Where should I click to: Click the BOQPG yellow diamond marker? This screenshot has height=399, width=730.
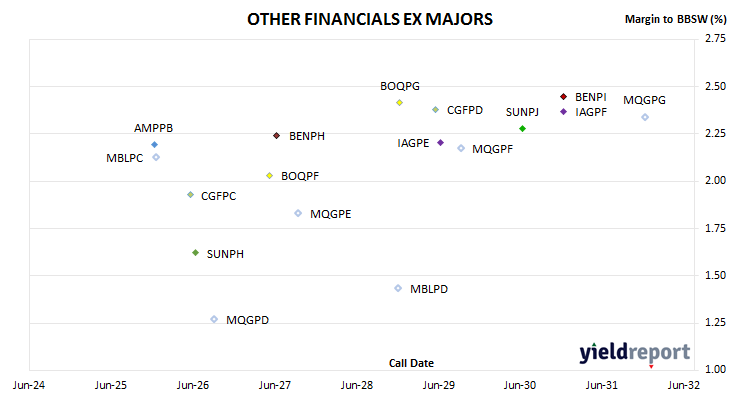(x=399, y=102)
